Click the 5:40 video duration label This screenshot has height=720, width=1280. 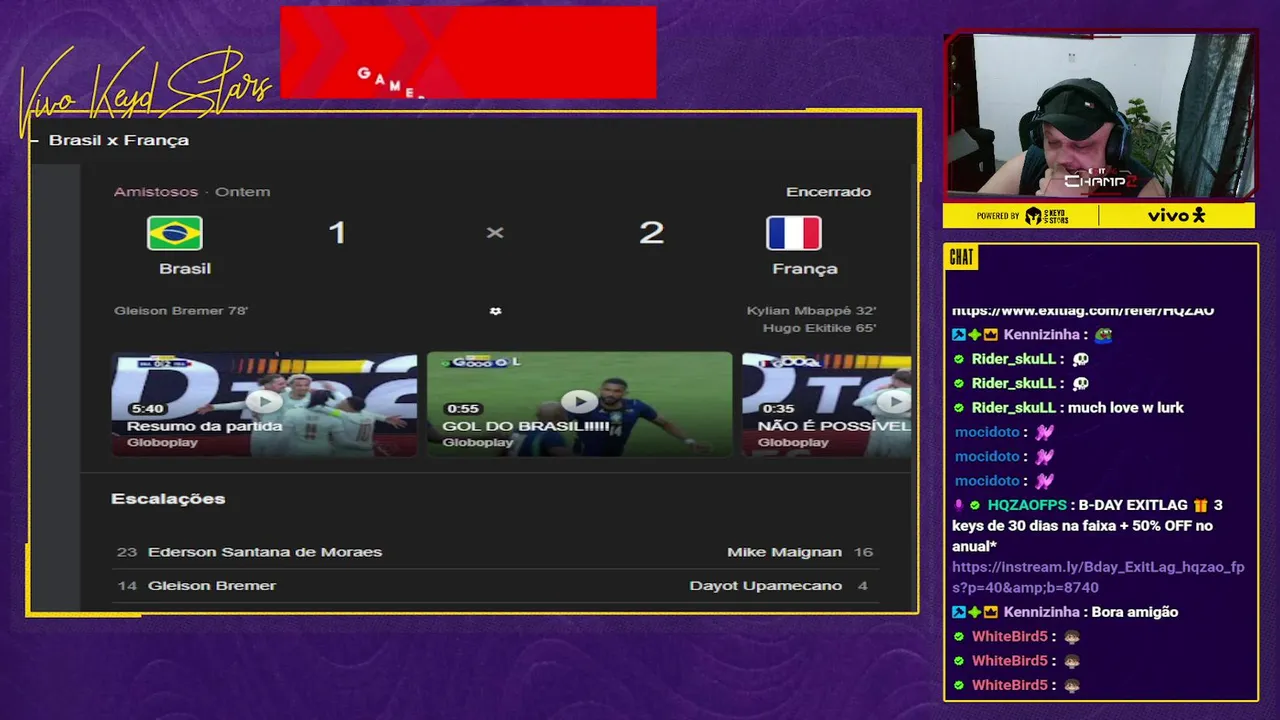click(x=147, y=409)
